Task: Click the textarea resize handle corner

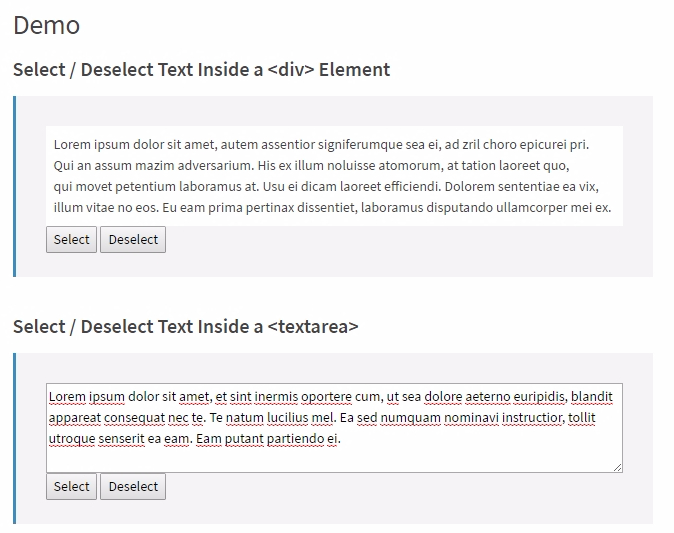Action: pyautogui.click(x=618, y=468)
